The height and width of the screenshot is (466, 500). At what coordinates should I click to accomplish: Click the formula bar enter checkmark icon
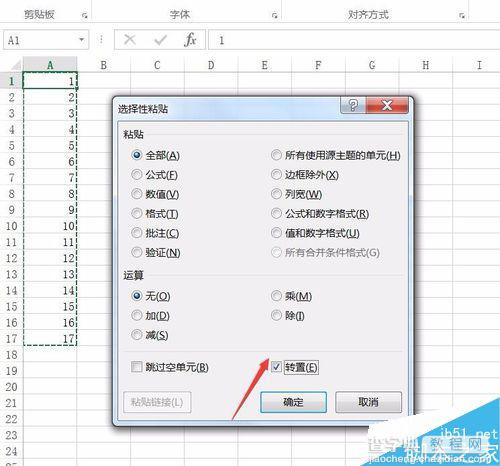[160, 40]
